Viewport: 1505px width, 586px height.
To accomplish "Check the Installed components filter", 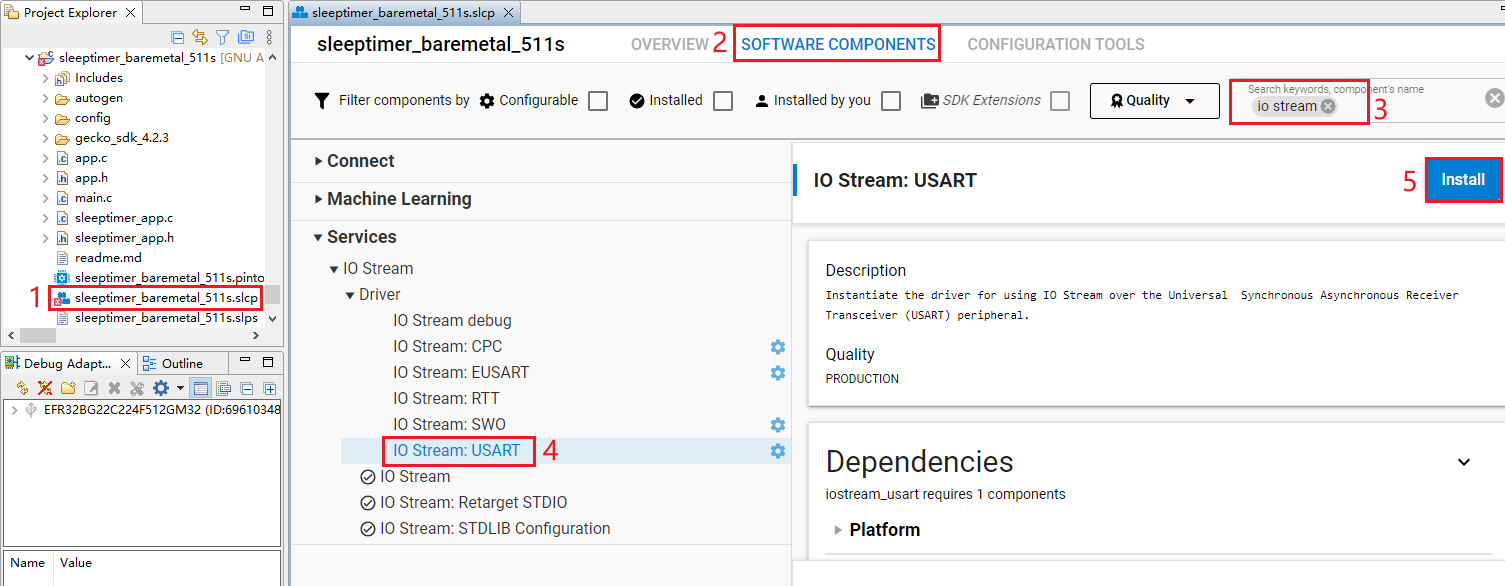I will [x=723, y=100].
